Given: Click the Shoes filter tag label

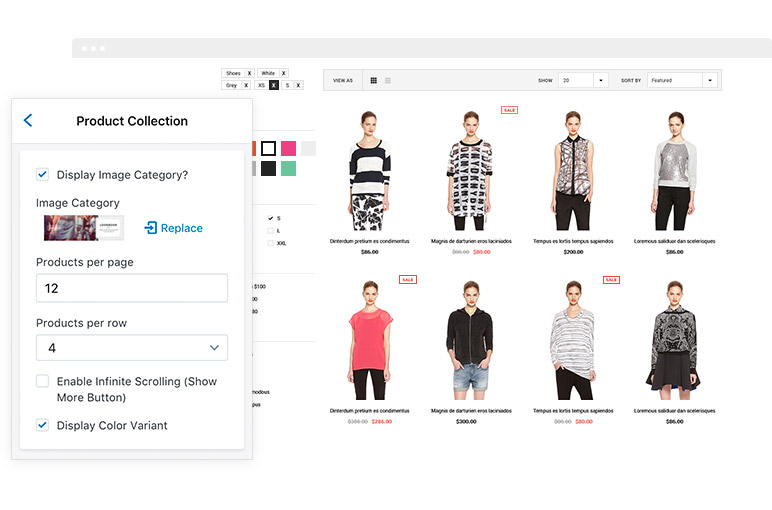Looking at the screenshot, I should 233,73.
